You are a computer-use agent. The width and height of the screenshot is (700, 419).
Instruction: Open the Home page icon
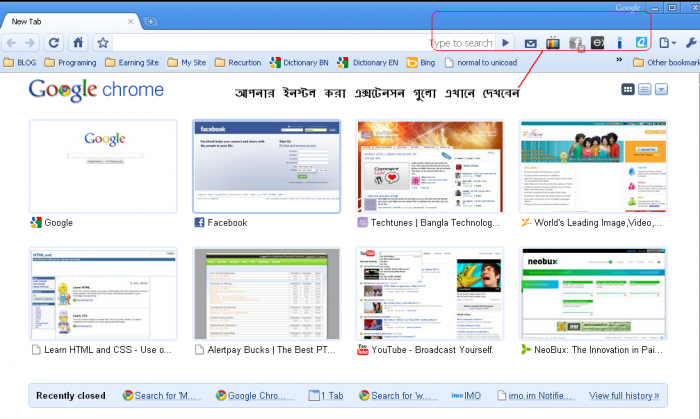point(78,43)
